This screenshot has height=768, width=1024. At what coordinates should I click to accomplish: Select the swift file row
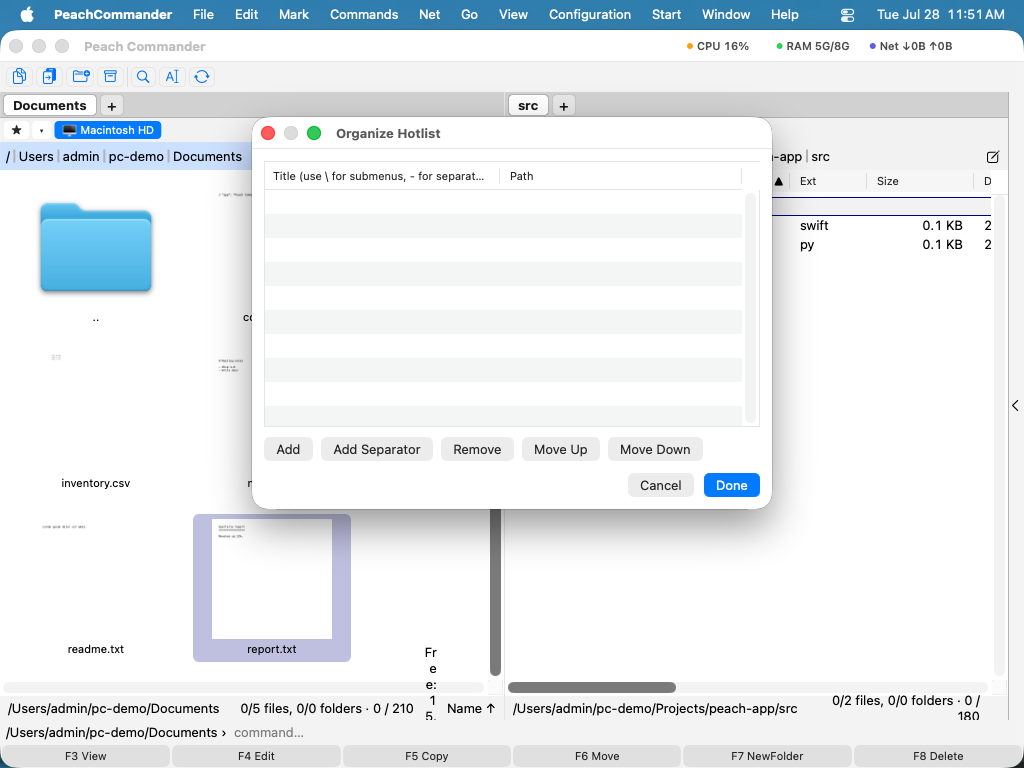(x=882, y=225)
